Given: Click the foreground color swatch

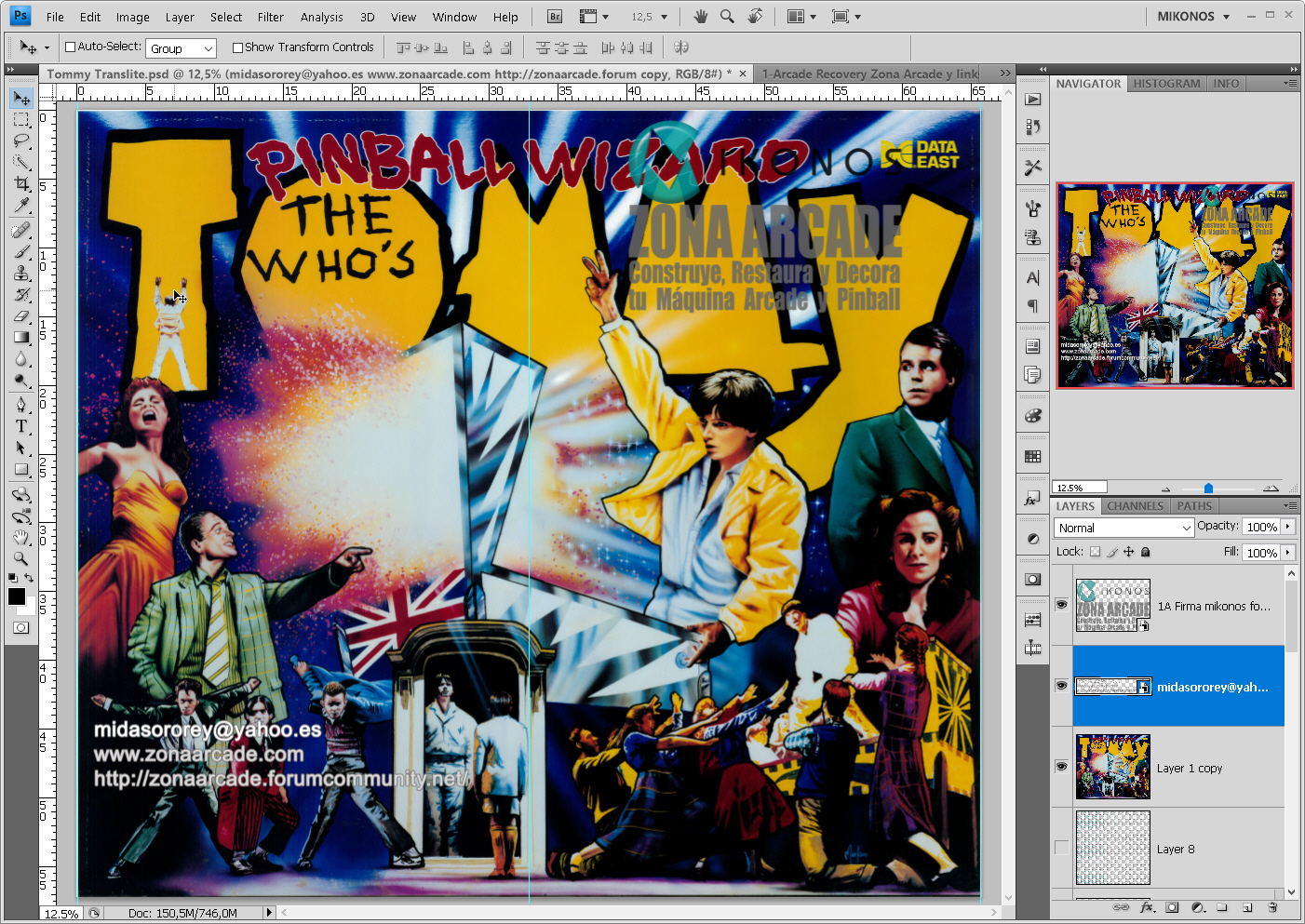Looking at the screenshot, I should 16,596.
